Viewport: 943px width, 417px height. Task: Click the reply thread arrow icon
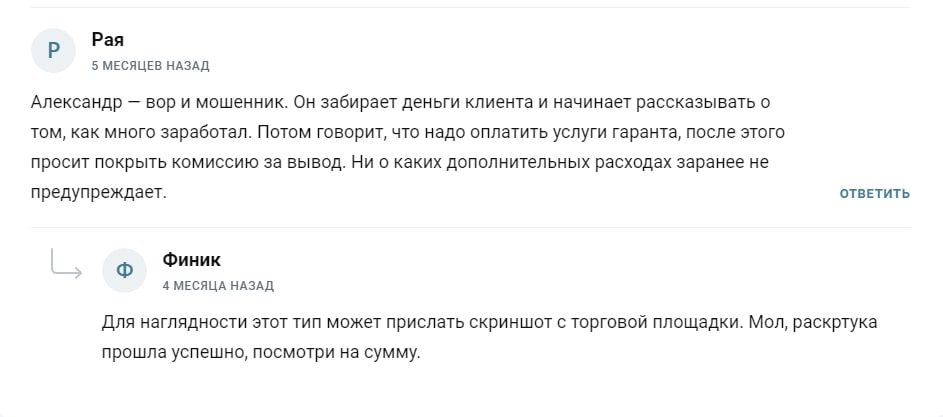65,265
